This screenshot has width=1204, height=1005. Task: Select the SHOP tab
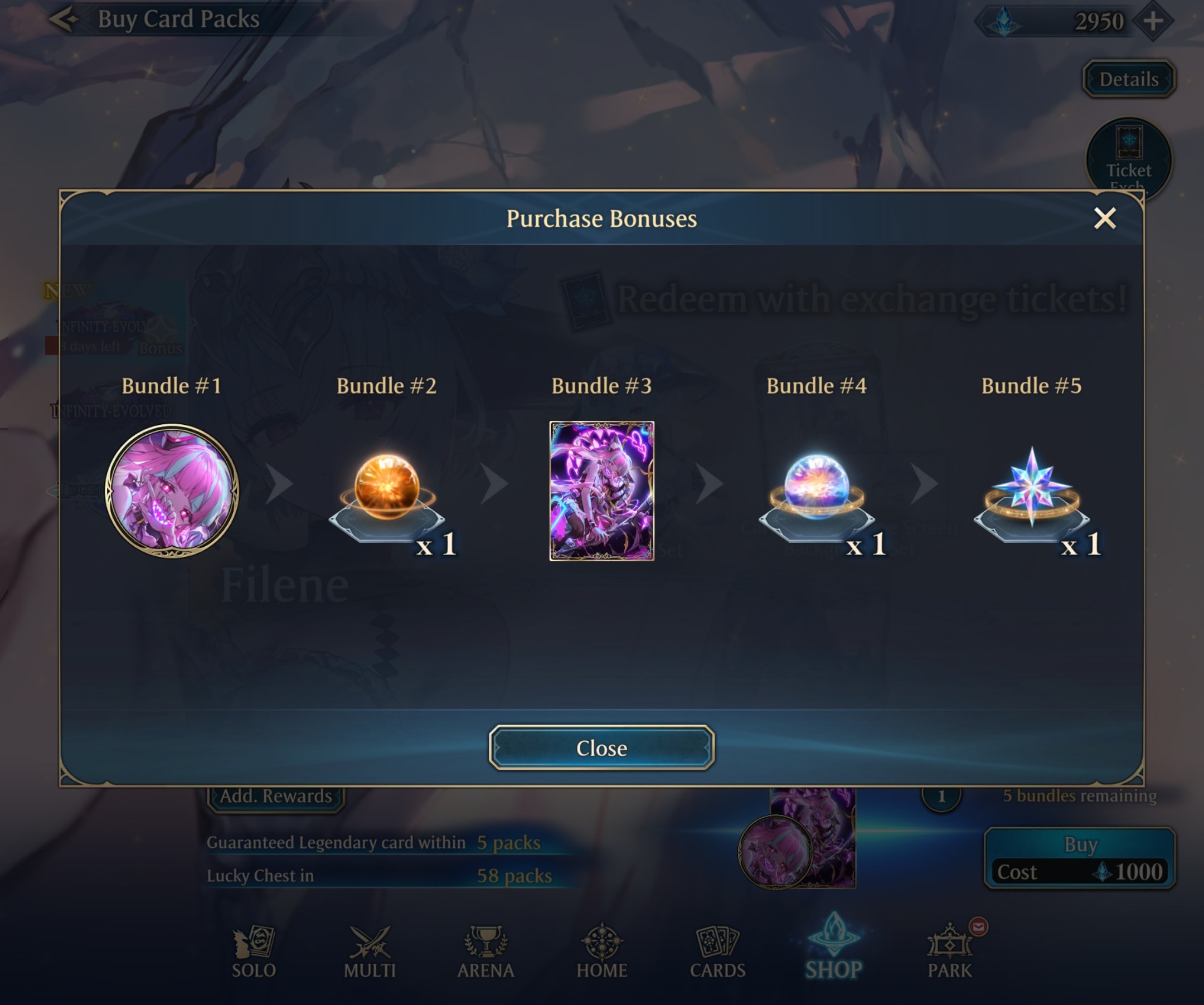tap(834, 946)
